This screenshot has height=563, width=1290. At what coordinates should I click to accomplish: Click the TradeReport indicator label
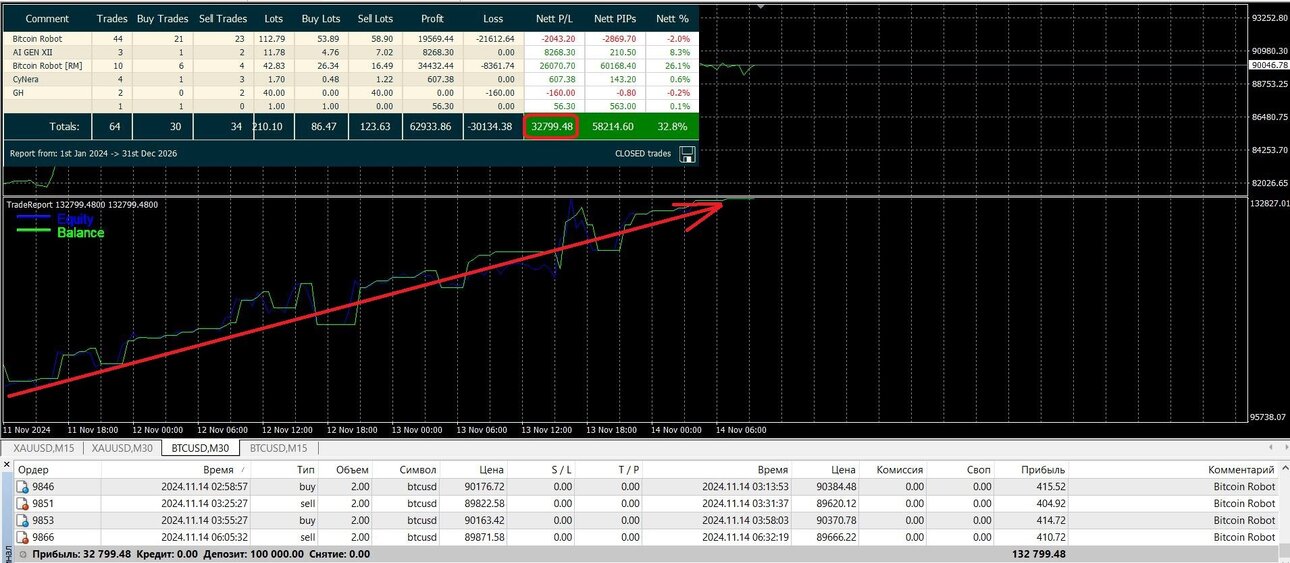82,205
